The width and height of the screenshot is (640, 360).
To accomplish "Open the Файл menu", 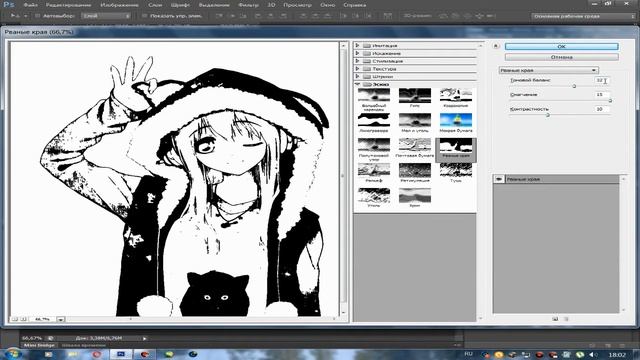I will click(31, 5).
